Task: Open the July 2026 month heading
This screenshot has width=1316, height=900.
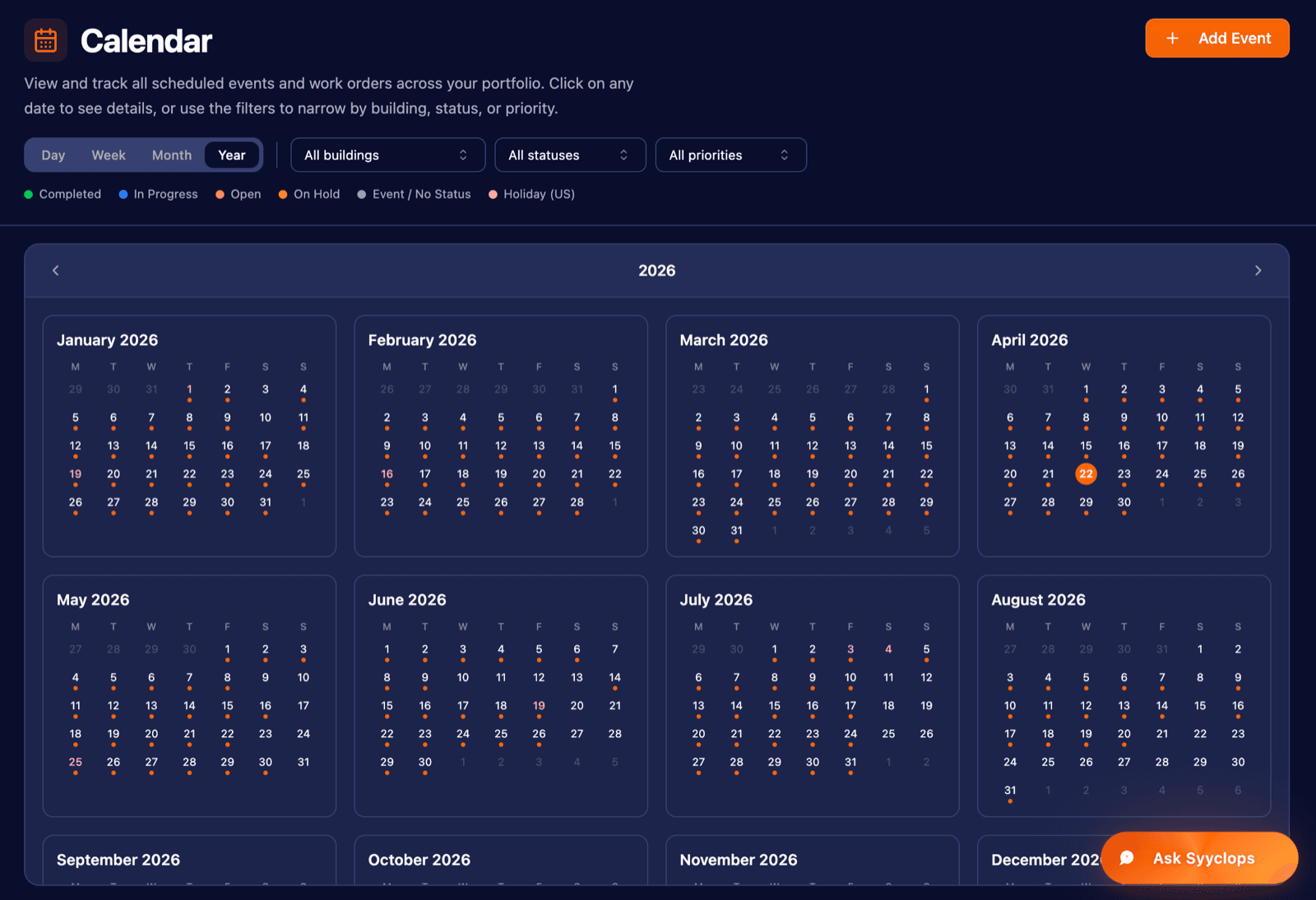Action: 716,600
